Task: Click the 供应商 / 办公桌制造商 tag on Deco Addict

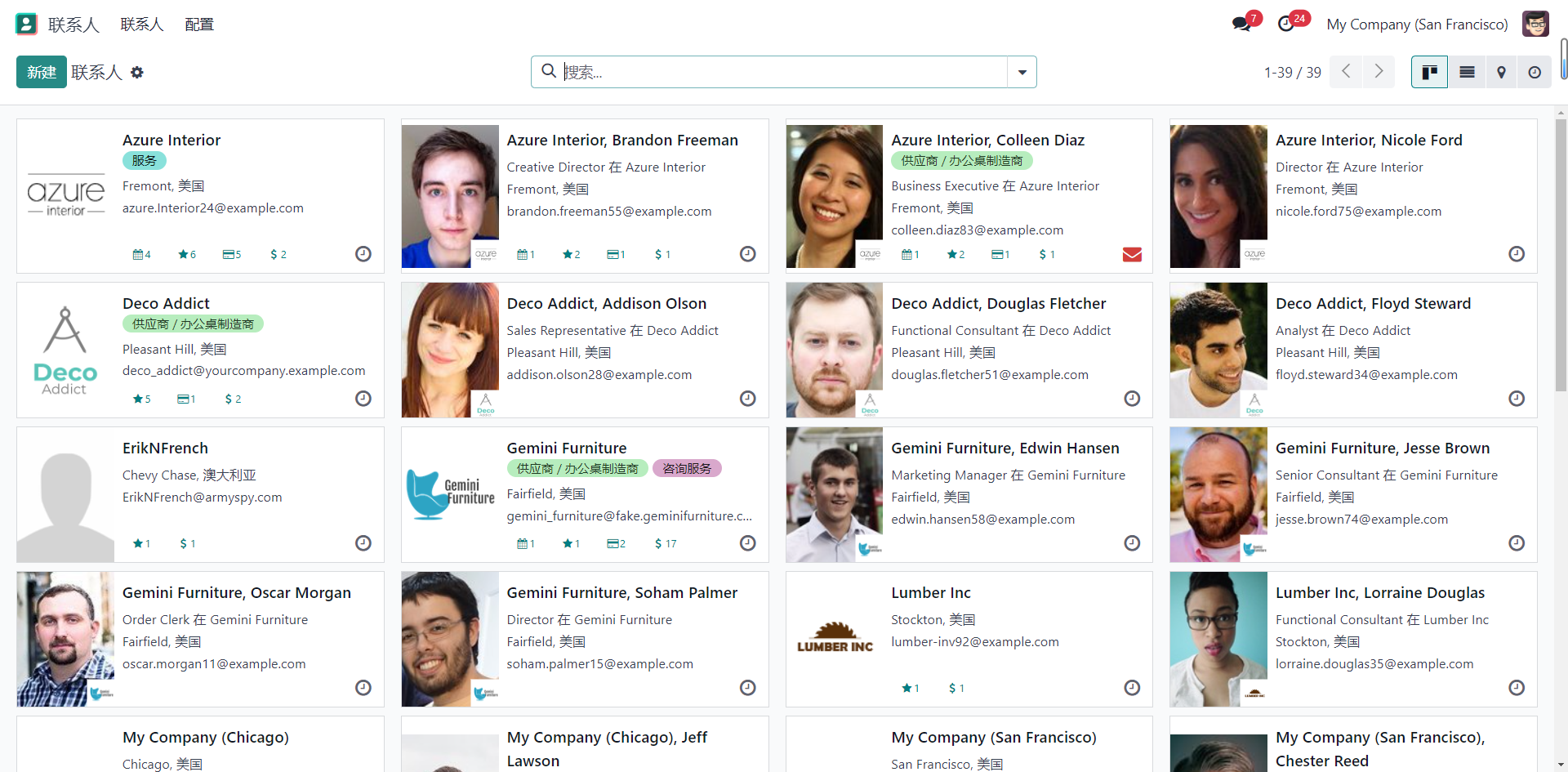Action: [193, 324]
